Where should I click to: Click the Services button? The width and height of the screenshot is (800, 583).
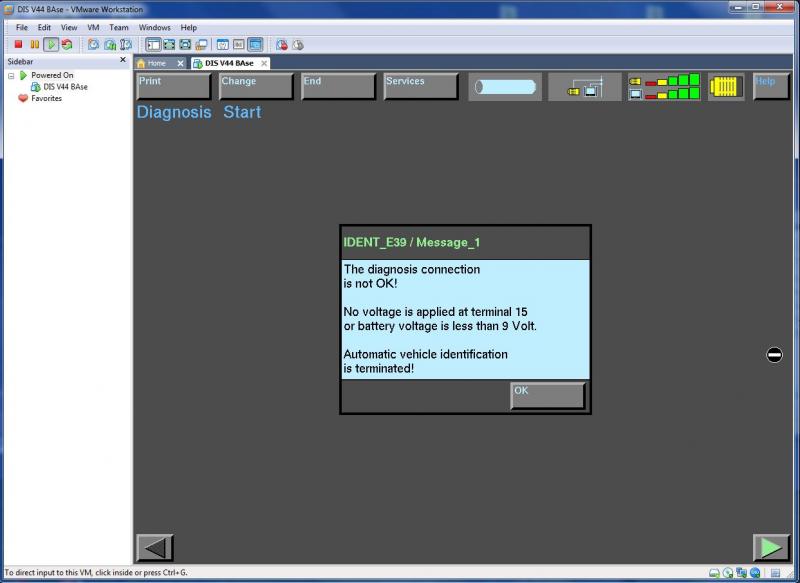click(421, 86)
